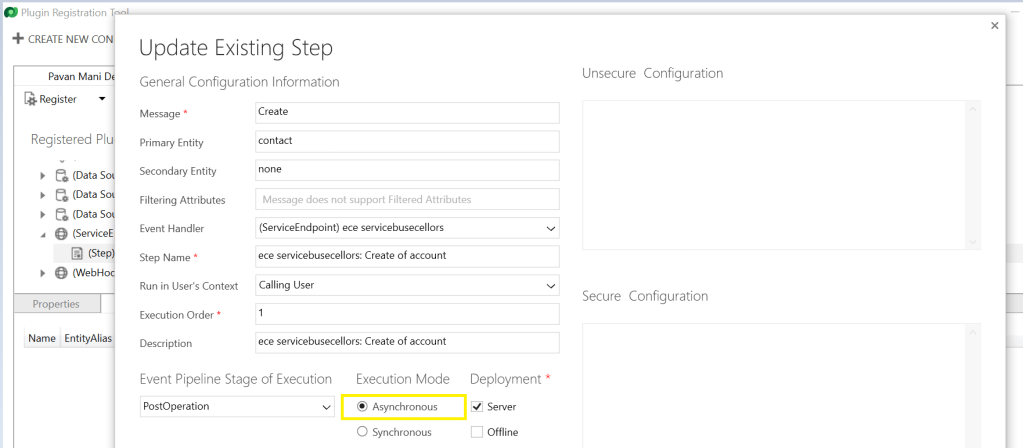This screenshot has width=1023, height=448.
Task: Open the Event Handler dropdown
Action: pyautogui.click(x=550, y=228)
